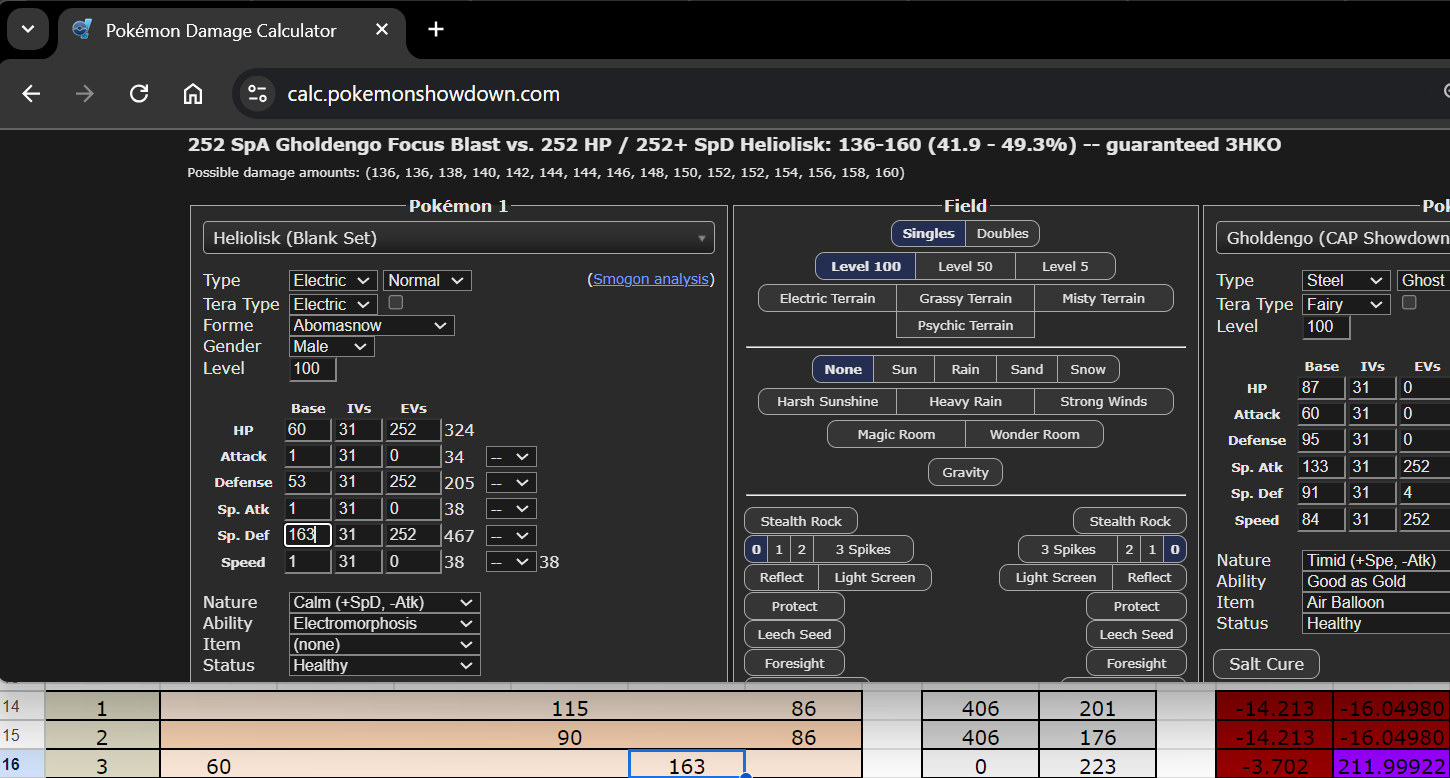Edit Pokémon 1 Defense EVs field

coord(413,483)
